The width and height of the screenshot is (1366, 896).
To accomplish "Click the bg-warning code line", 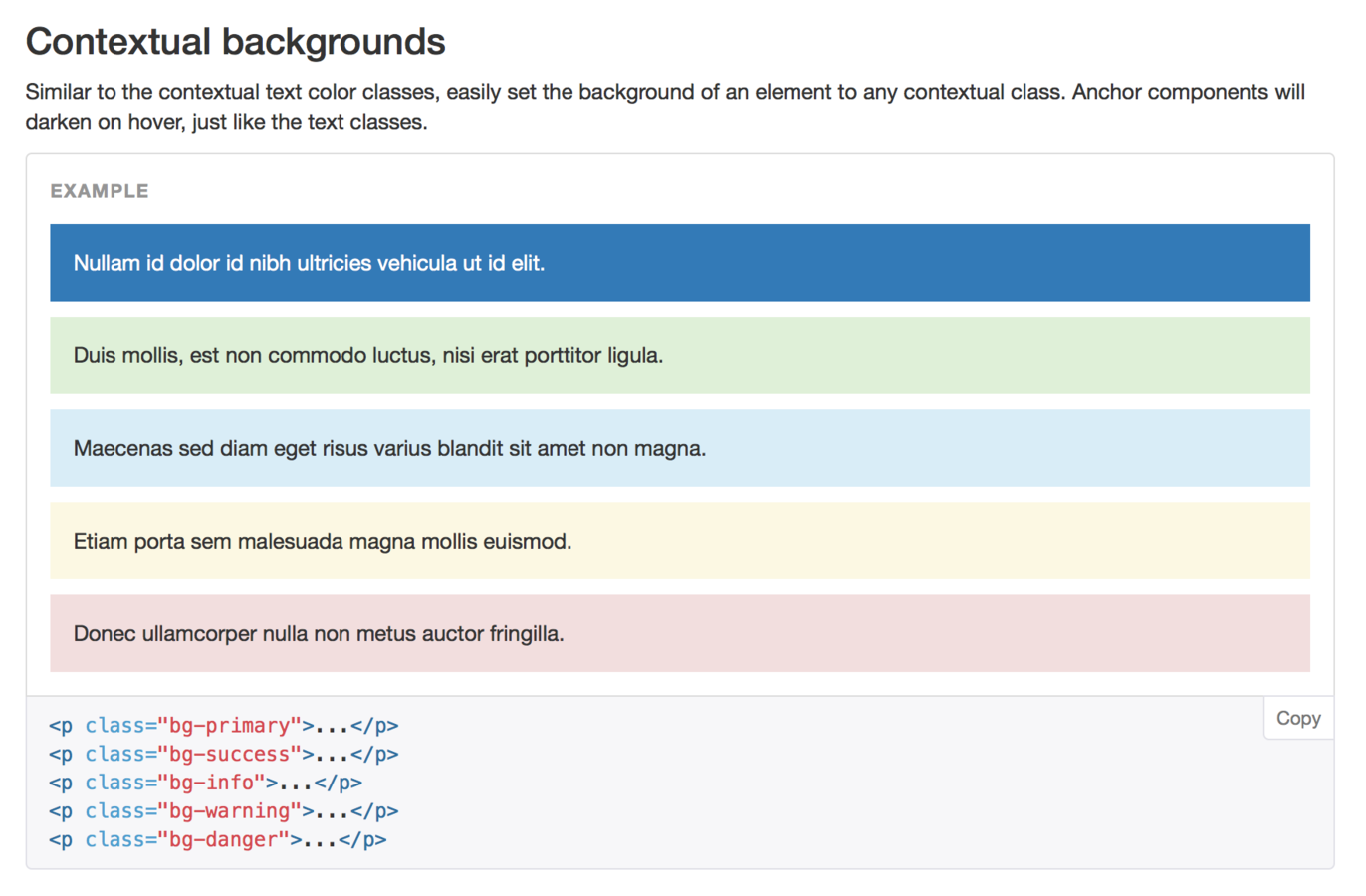I will (224, 811).
